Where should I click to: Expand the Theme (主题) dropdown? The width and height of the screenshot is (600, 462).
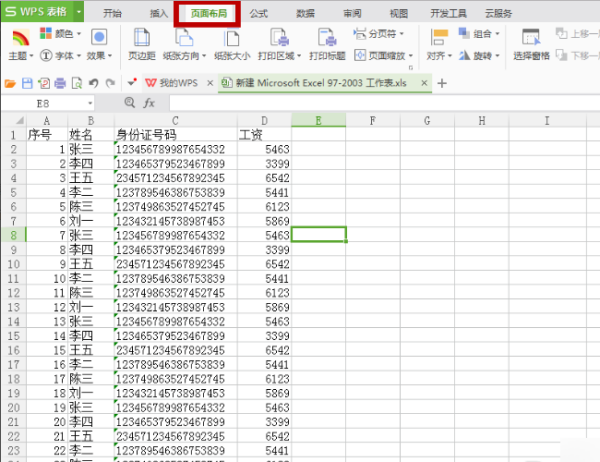tap(20, 57)
